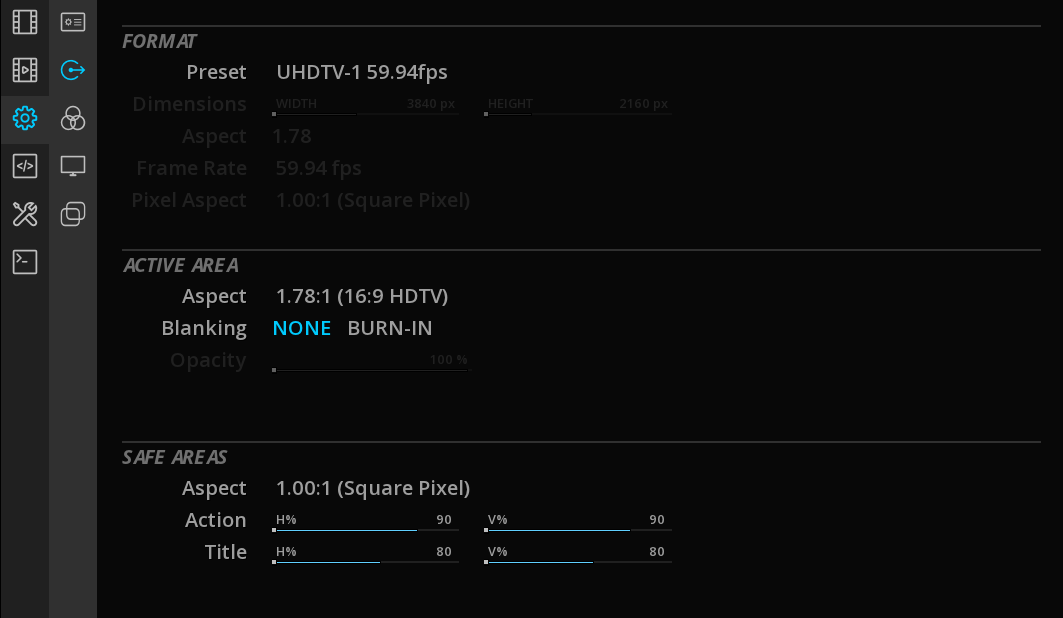Open the film strip library icon
1063x618 pixels.
[x=24, y=22]
